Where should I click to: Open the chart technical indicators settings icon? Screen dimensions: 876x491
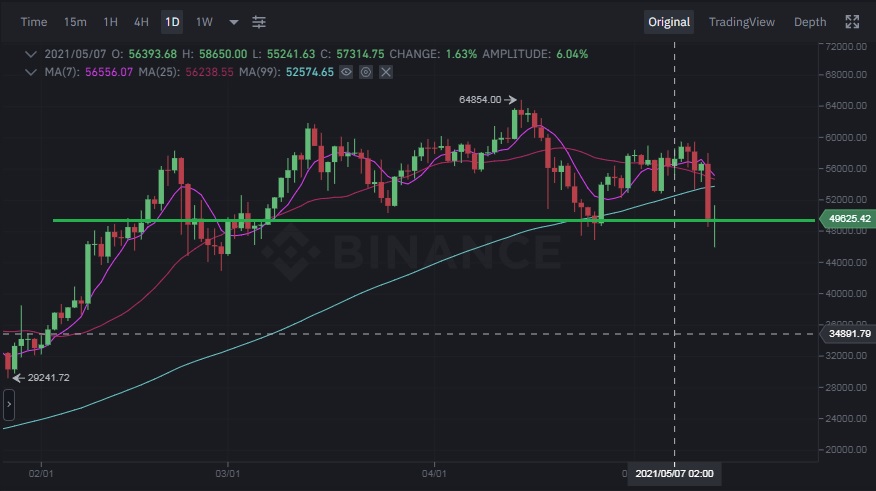pos(259,22)
